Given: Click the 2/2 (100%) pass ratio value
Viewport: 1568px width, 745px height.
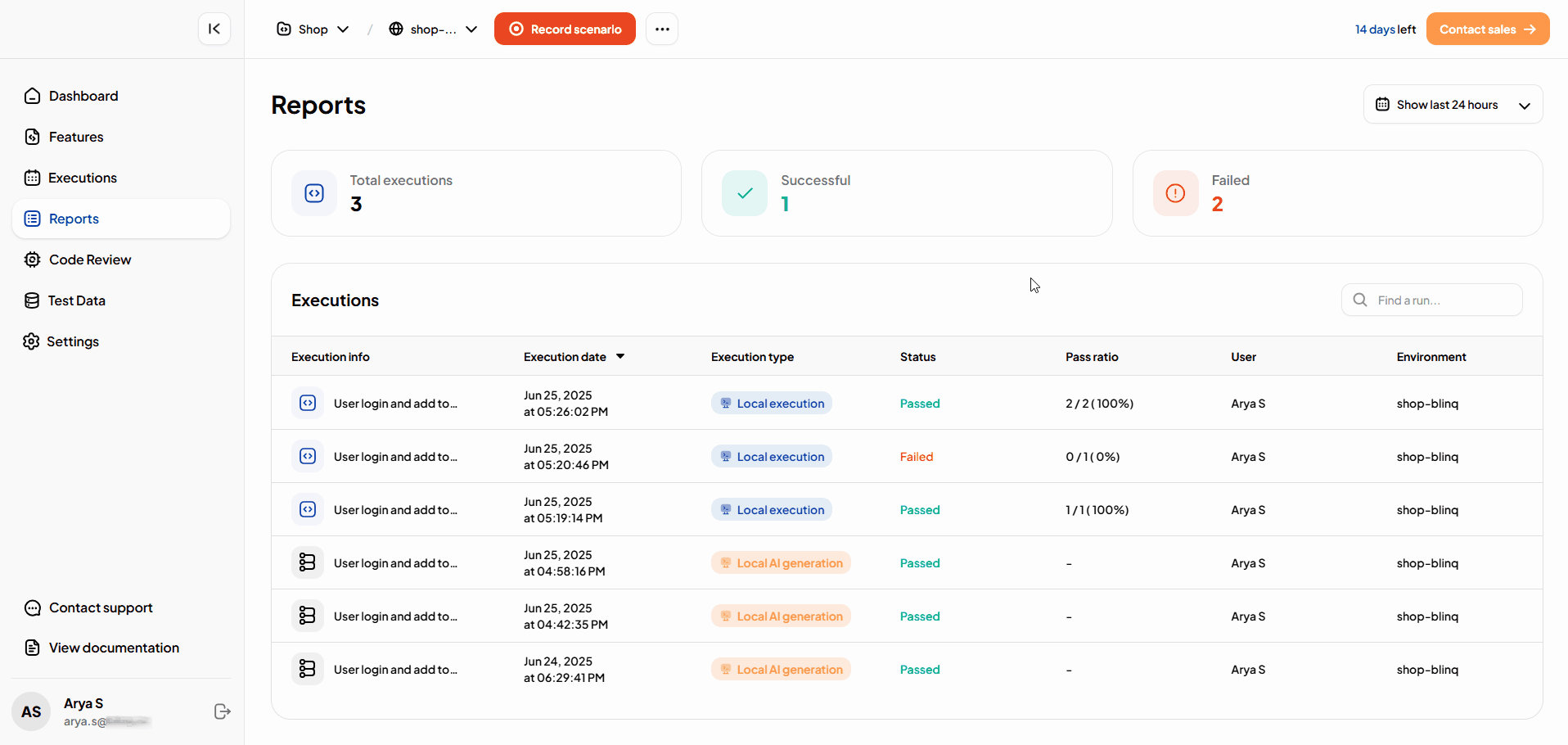Looking at the screenshot, I should click(x=1099, y=403).
